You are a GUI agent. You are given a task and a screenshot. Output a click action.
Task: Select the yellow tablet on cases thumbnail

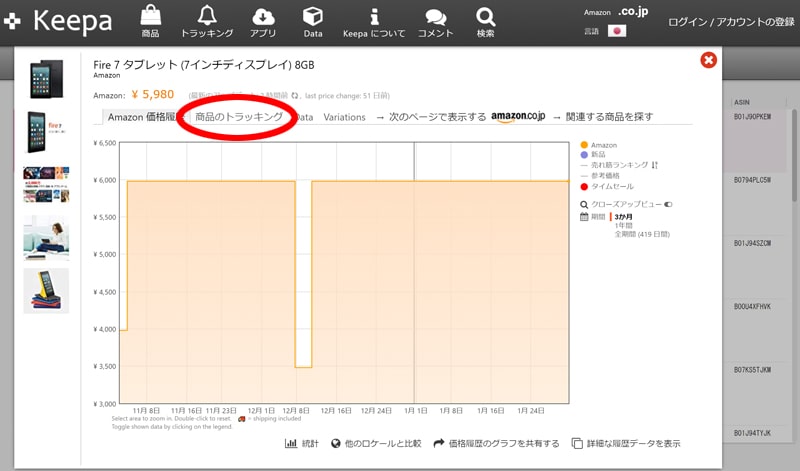coord(46,291)
